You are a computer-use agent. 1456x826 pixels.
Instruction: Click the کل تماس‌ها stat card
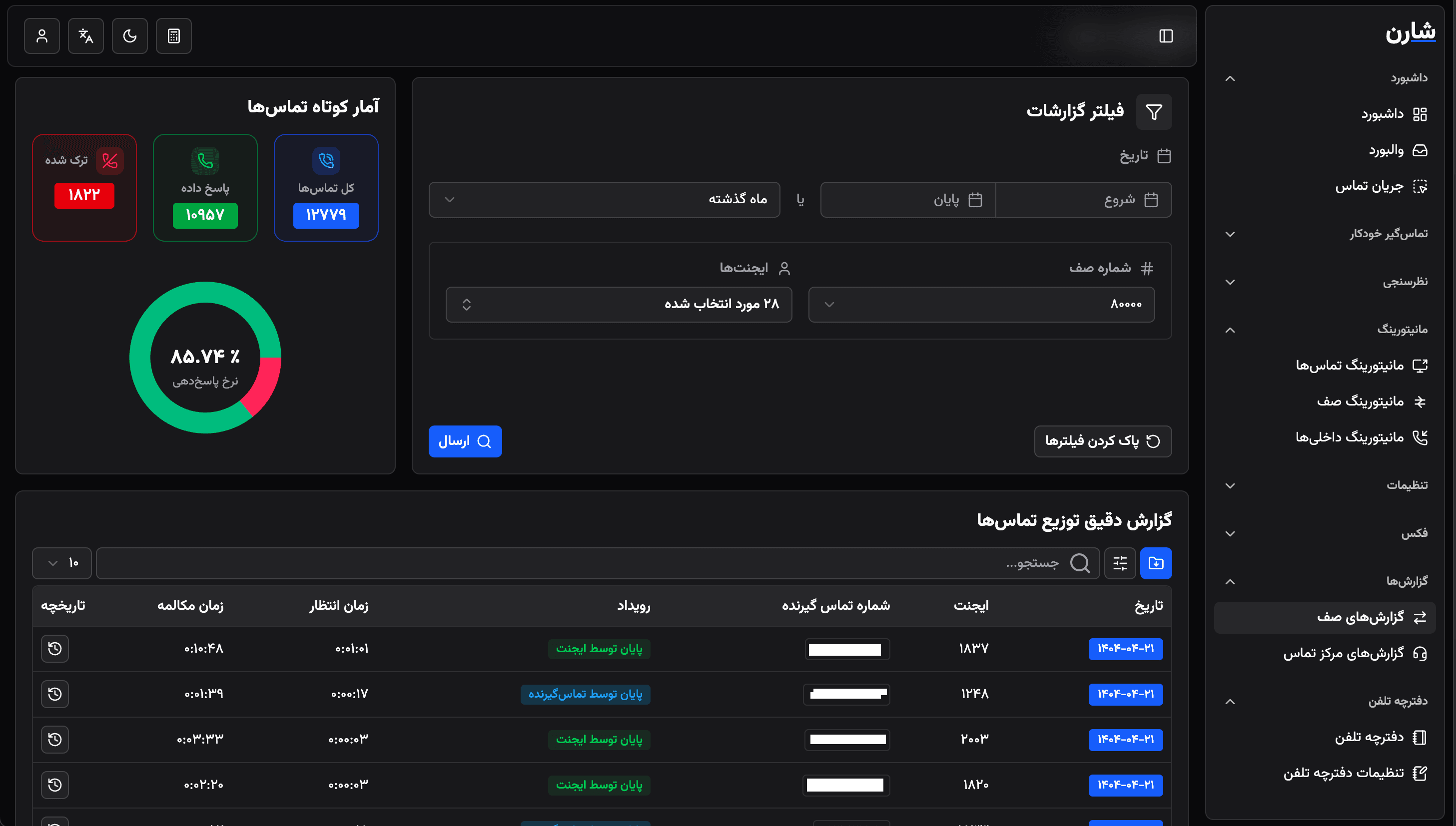326,188
